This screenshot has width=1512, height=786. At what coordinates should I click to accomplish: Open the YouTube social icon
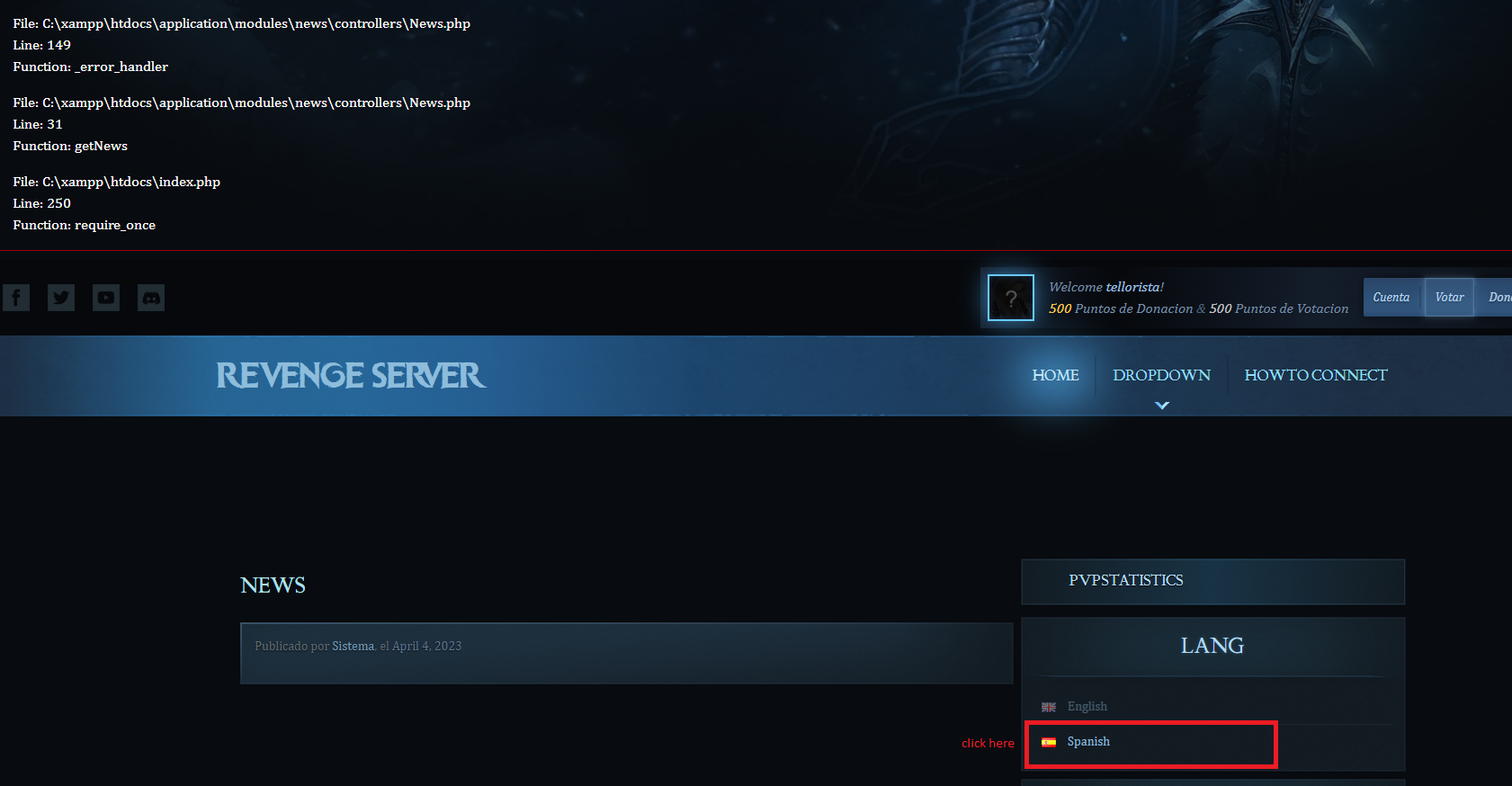[x=106, y=298]
